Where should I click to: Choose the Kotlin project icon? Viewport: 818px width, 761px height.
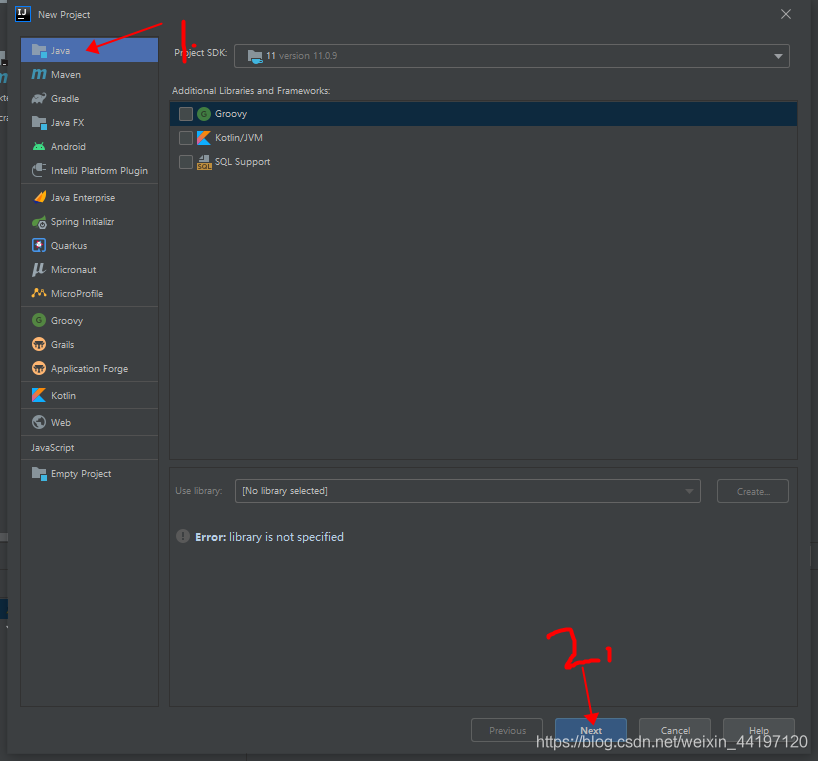39,396
